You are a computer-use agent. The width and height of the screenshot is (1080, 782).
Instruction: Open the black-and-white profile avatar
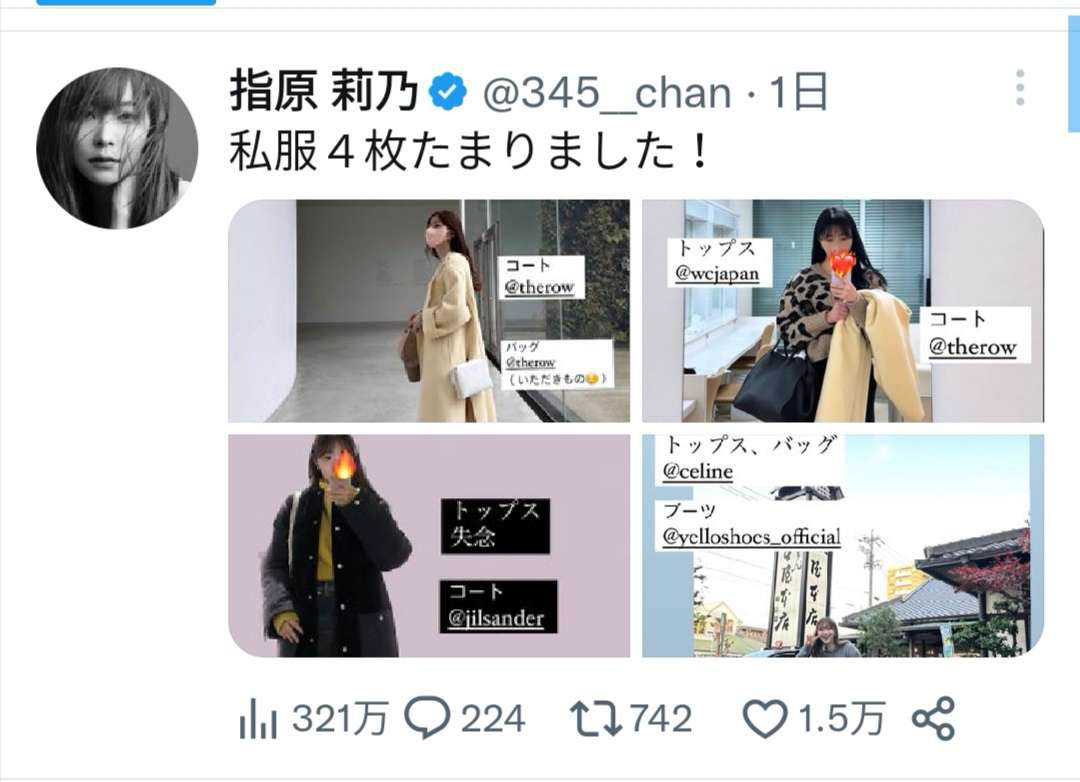pos(117,147)
